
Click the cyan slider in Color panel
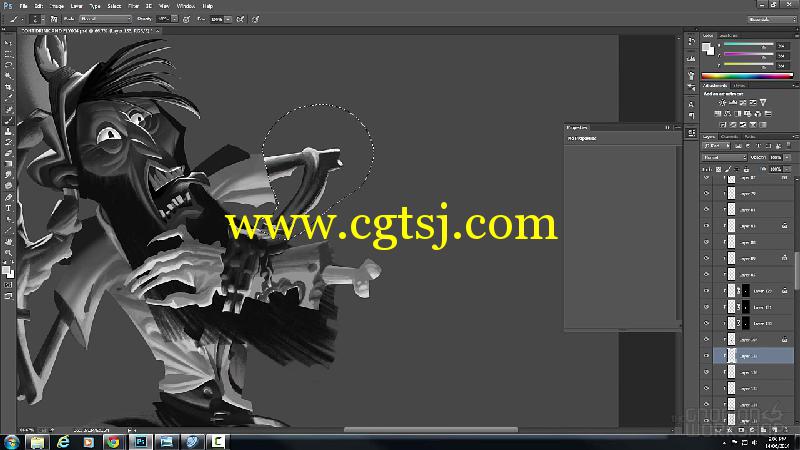tap(748, 45)
